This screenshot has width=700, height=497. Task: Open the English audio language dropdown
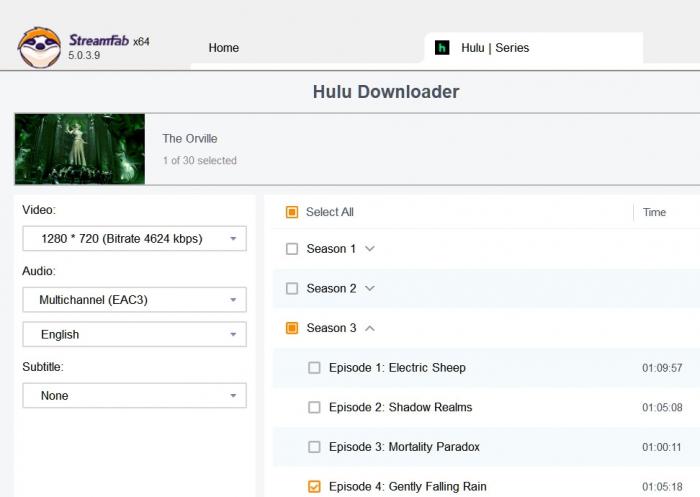point(134,335)
